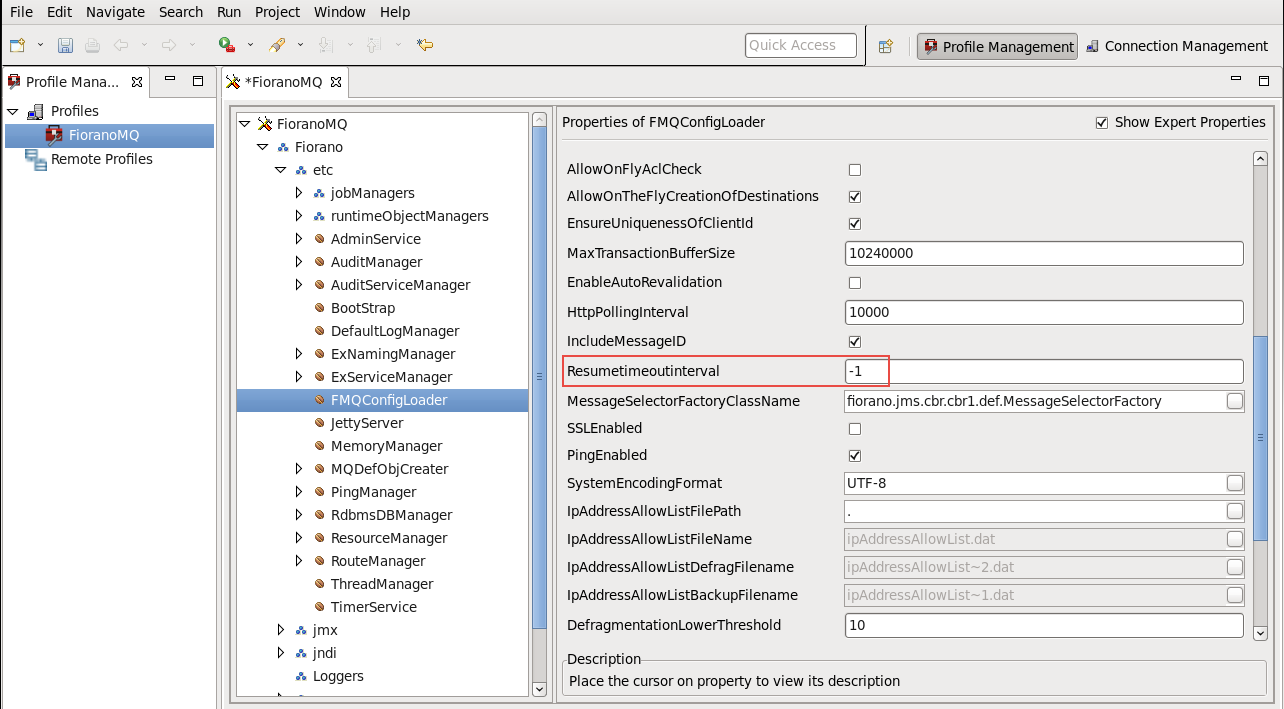The height and width of the screenshot is (709, 1284).
Task: Open the Navigate menu
Action: [115, 12]
